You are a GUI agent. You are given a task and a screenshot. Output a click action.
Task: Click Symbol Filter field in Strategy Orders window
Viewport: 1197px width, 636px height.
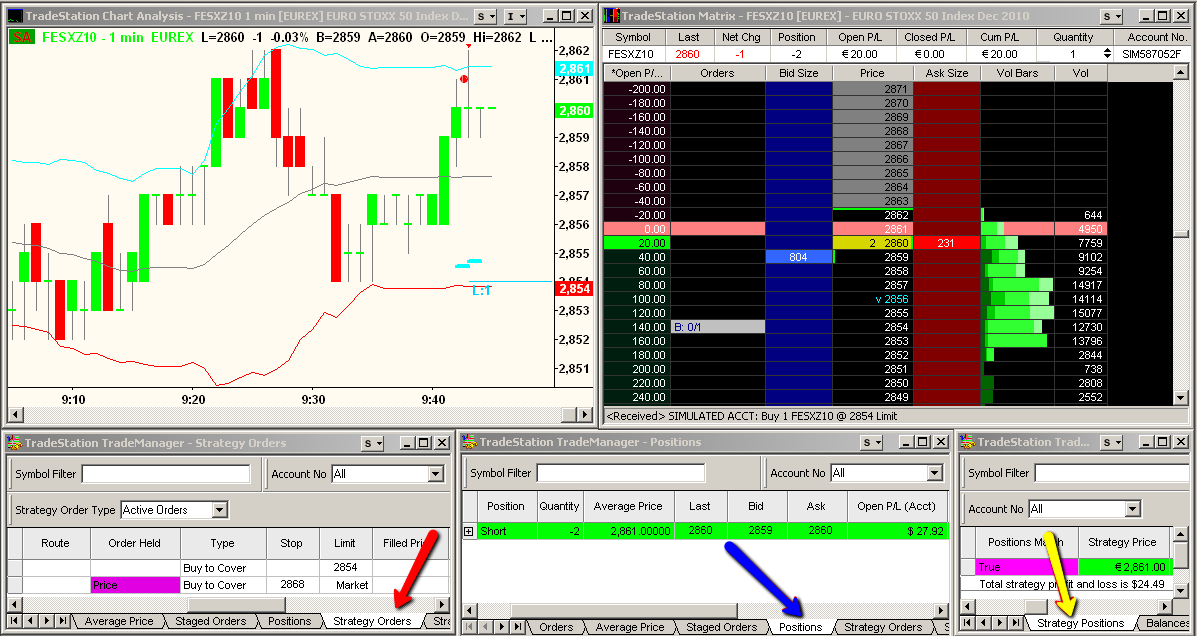166,474
